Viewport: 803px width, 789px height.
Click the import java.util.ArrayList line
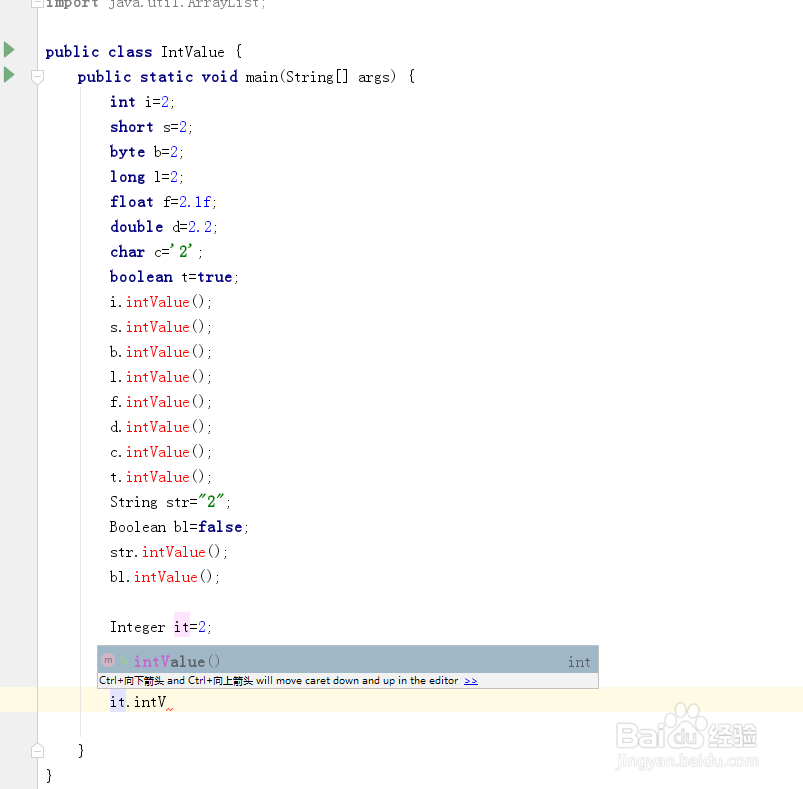(156, 4)
